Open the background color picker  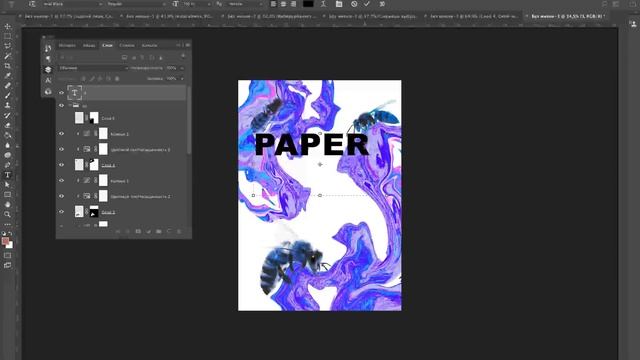click(x=10, y=245)
